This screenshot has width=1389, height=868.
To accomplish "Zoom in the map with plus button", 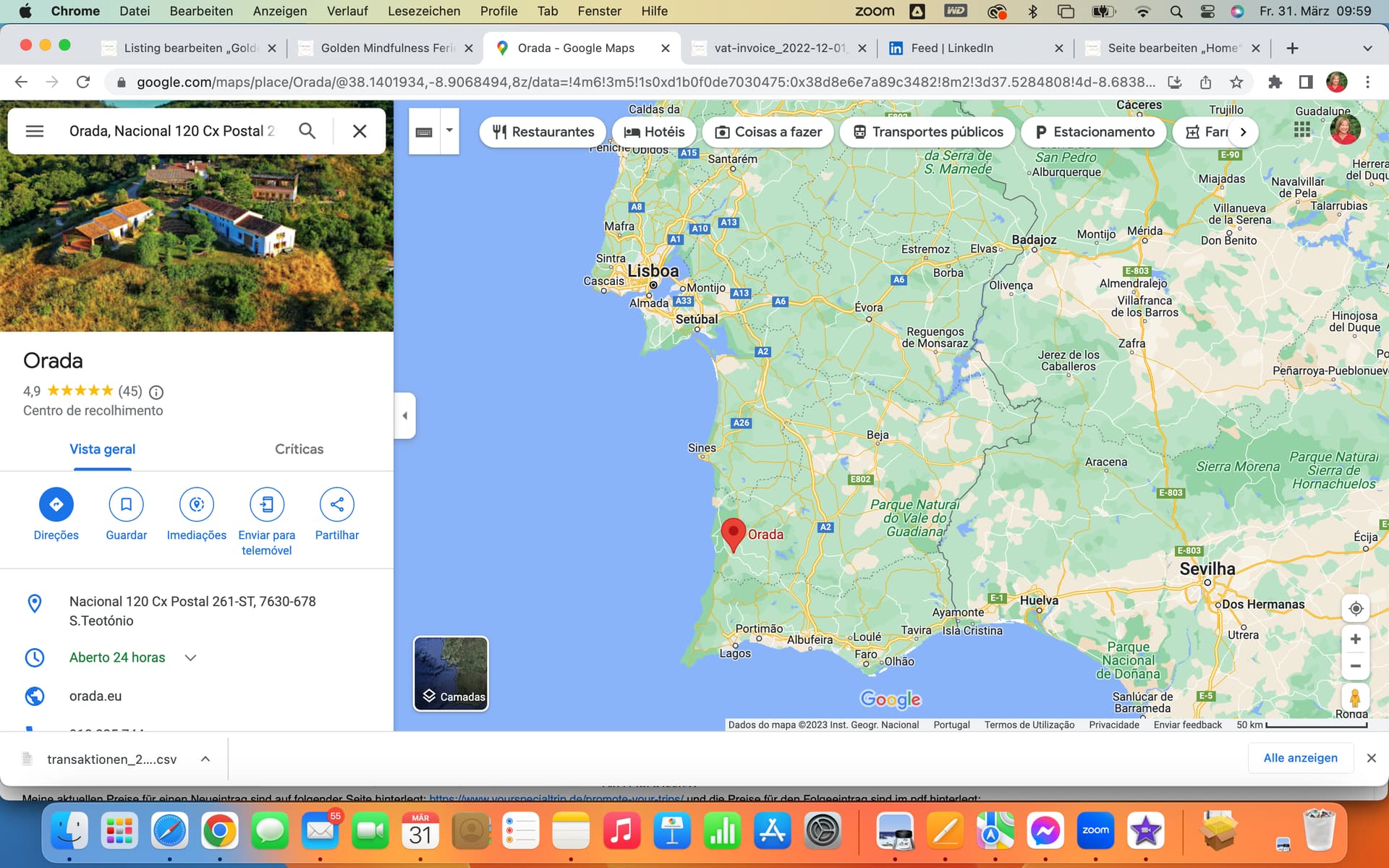I will 1356,639.
